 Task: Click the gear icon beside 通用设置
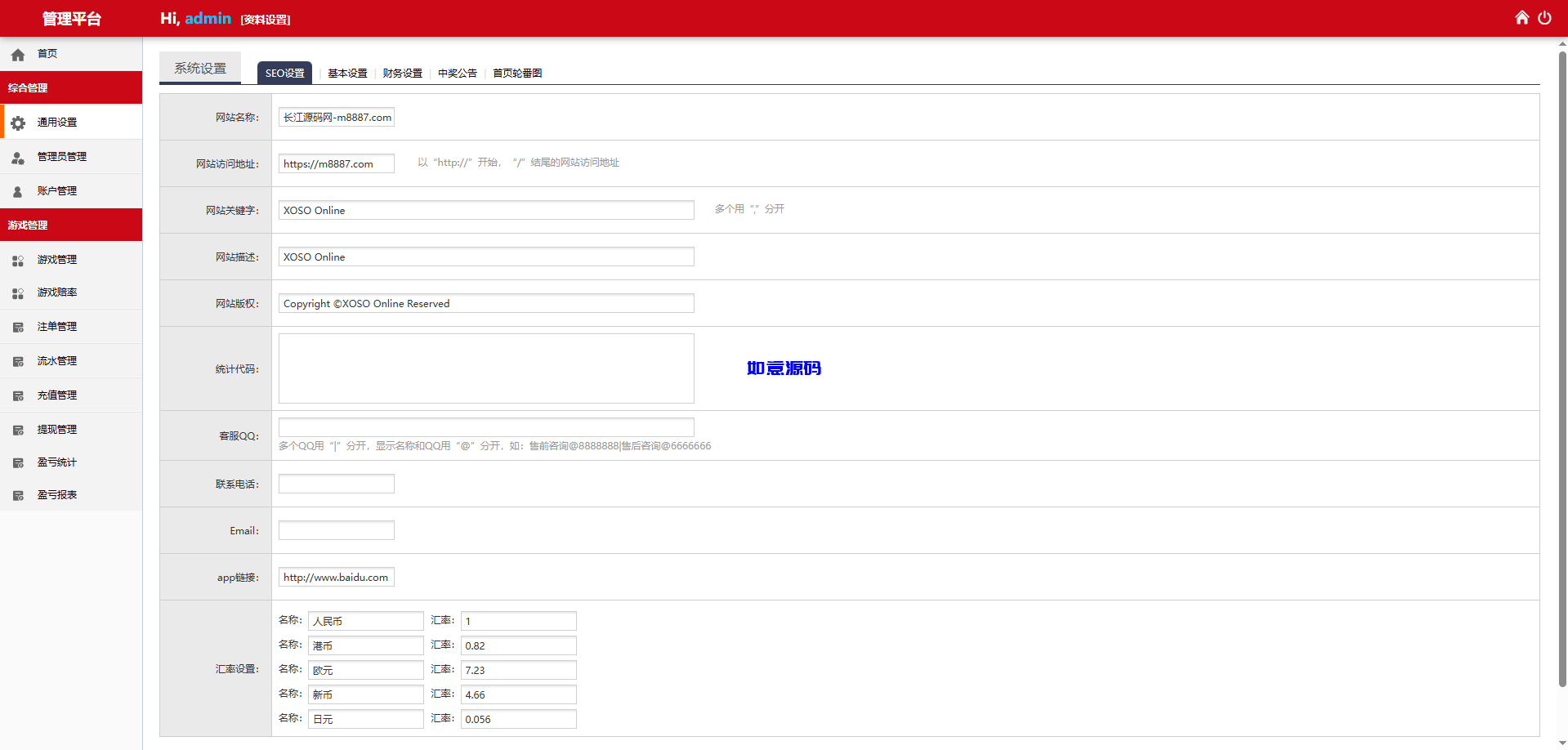click(18, 123)
